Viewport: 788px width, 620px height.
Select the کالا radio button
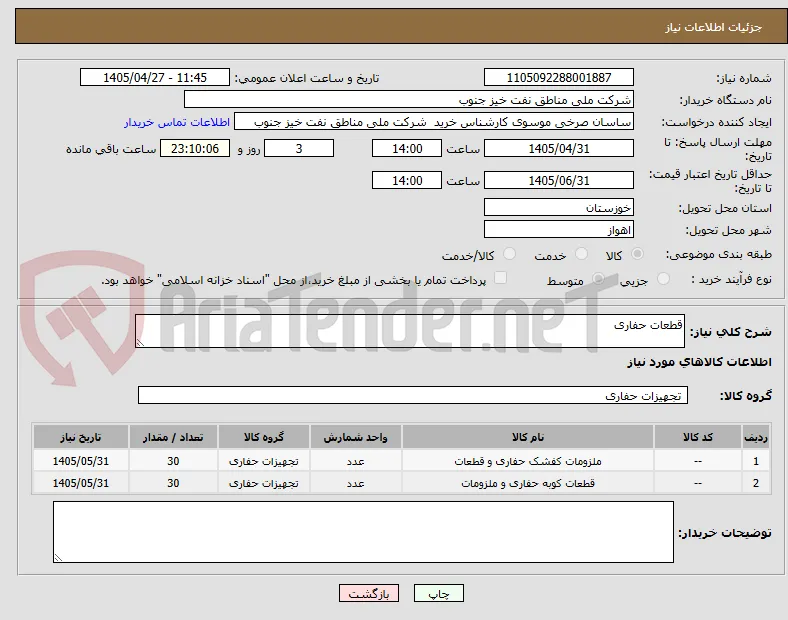(637, 254)
